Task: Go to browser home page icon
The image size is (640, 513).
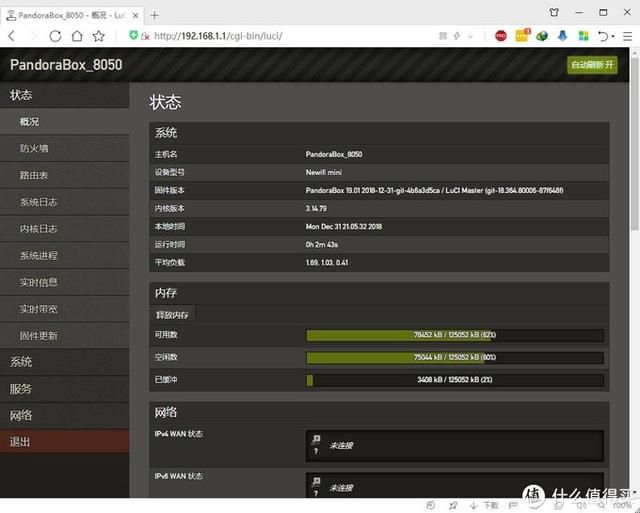Action: pyautogui.click(x=77, y=36)
